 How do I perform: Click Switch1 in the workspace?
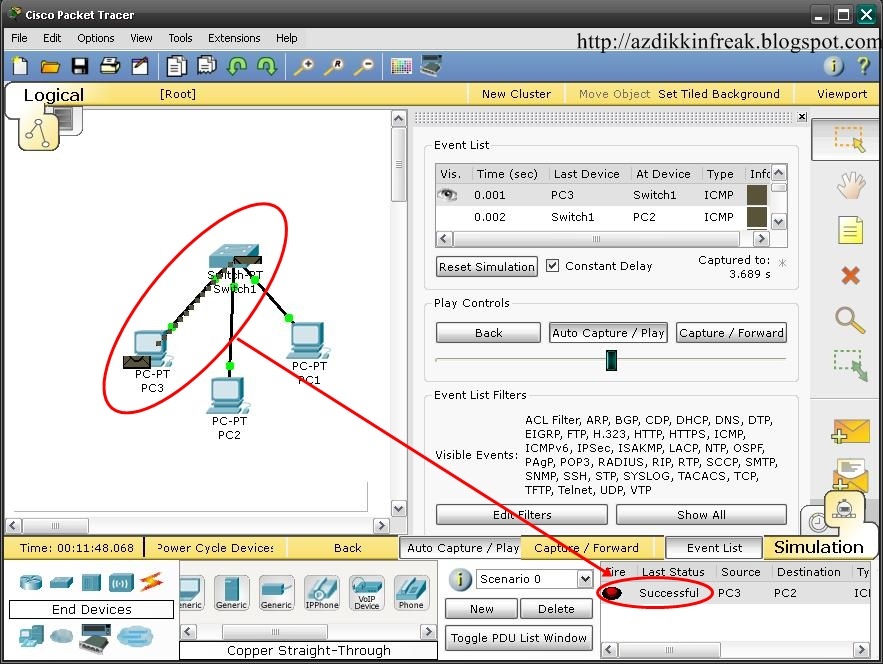tap(233, 257)
